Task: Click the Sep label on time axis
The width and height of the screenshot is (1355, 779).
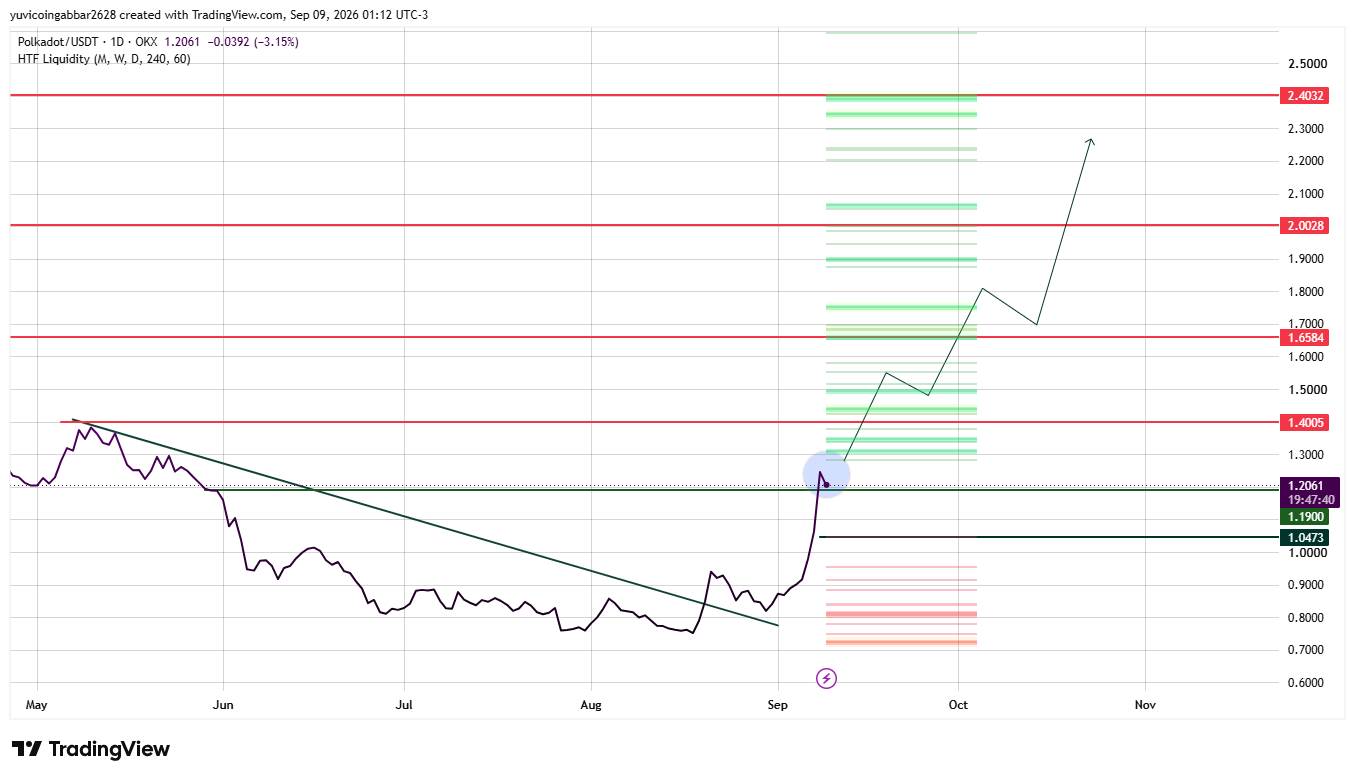Action: click(x=778, y=705)
